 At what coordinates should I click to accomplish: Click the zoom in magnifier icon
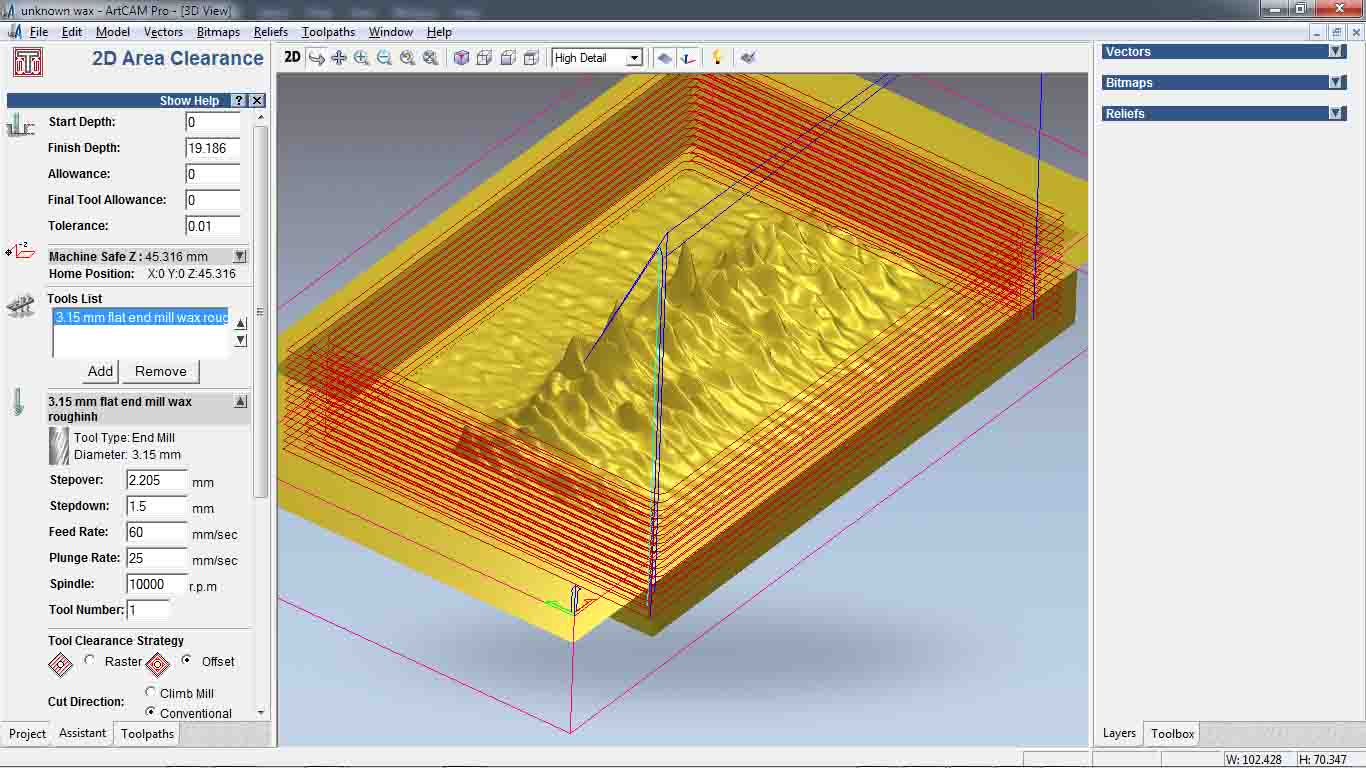[x=361, y=58]
